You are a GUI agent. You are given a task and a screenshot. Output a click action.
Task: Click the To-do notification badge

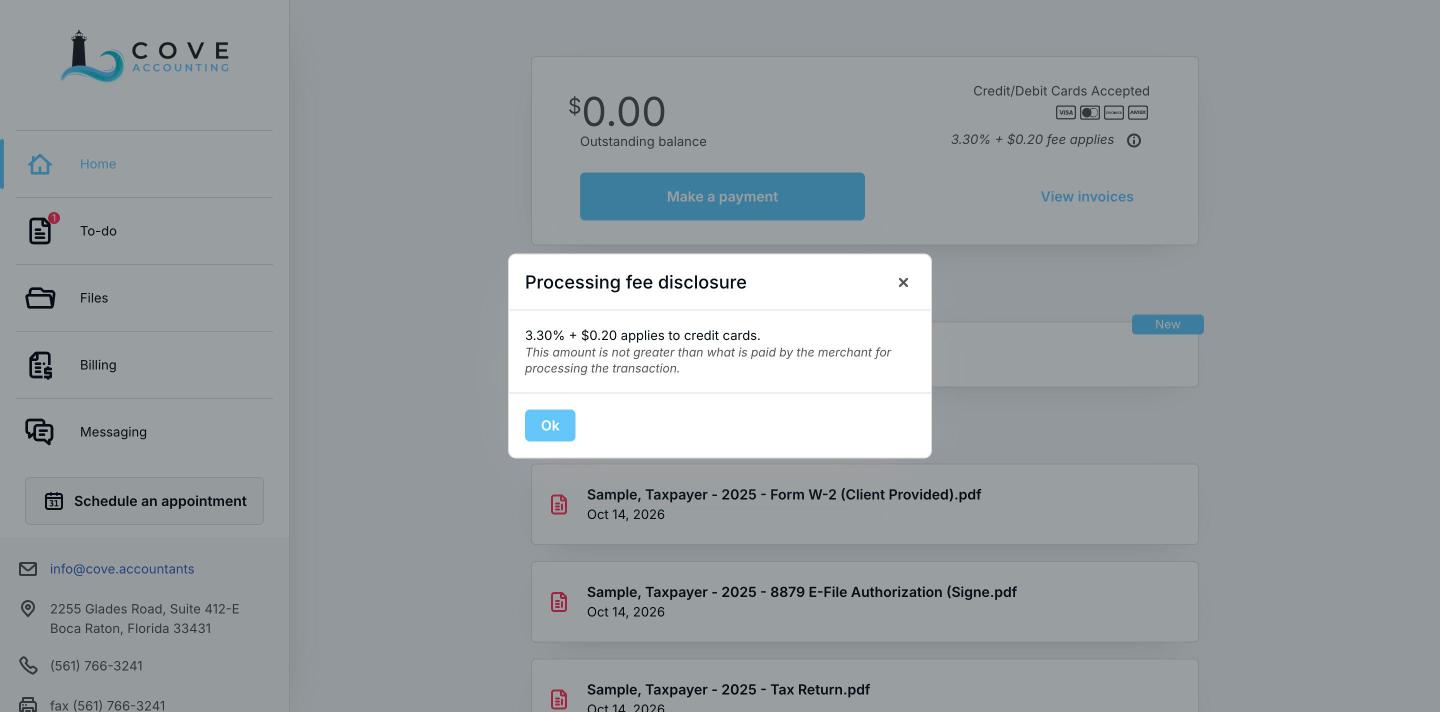(x=54, y=218)
